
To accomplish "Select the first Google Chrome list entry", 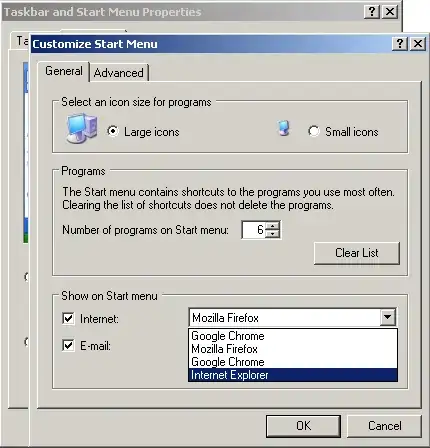I will pyautogui.click(x=293, y=336).
